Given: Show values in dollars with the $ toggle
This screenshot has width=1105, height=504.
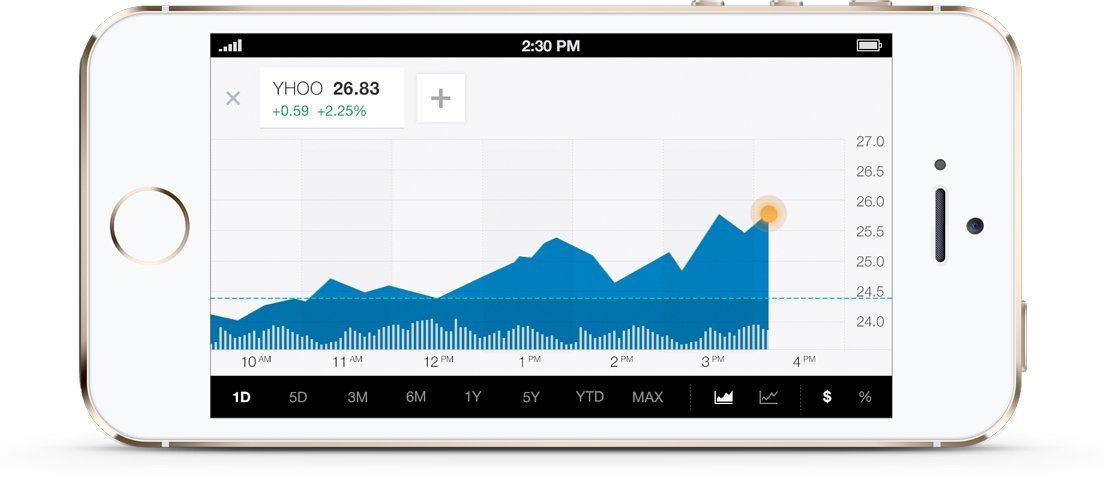Looking at the screenshot, I should coord(827,397).
